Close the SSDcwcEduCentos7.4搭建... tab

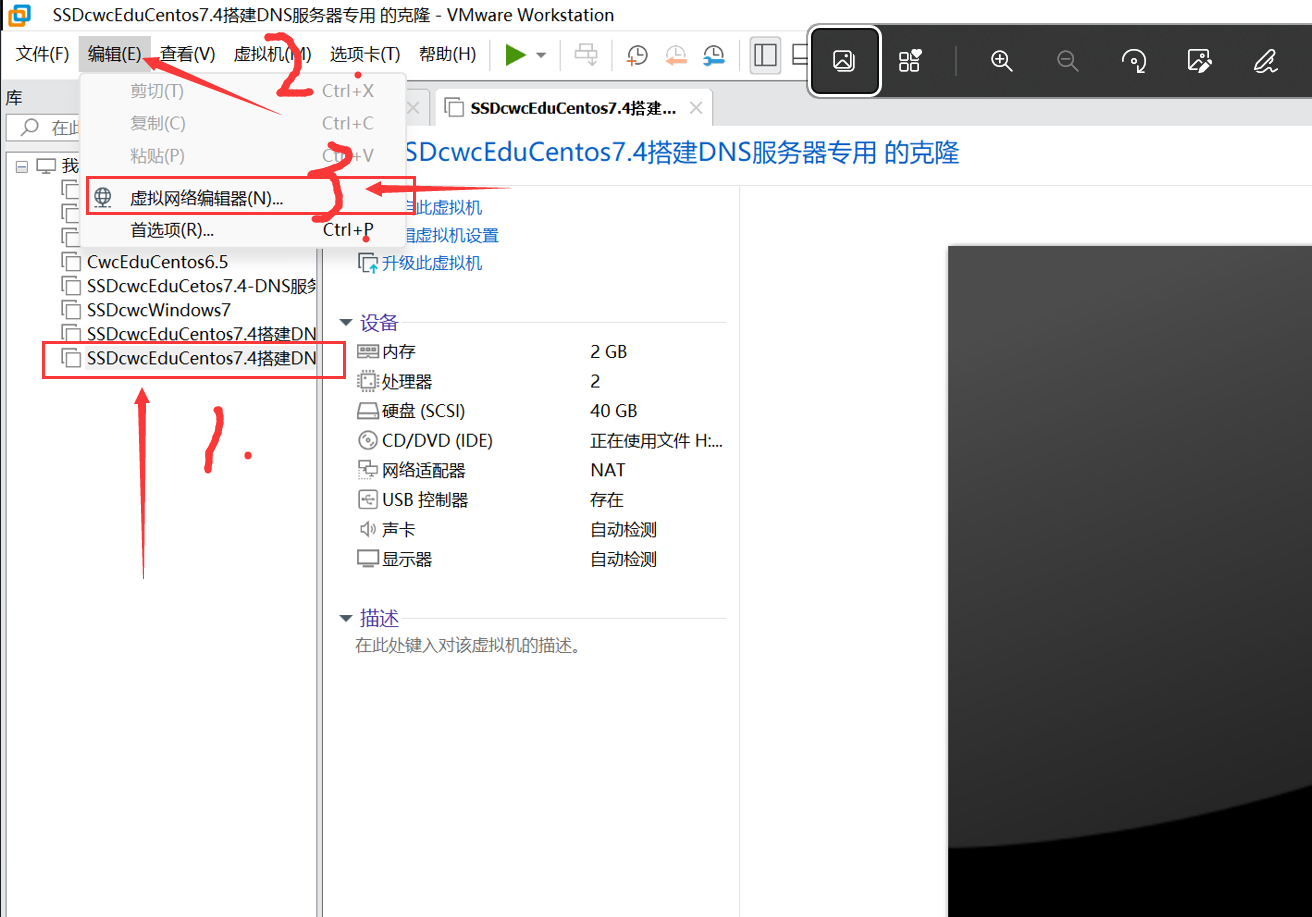tap(696, 108)
